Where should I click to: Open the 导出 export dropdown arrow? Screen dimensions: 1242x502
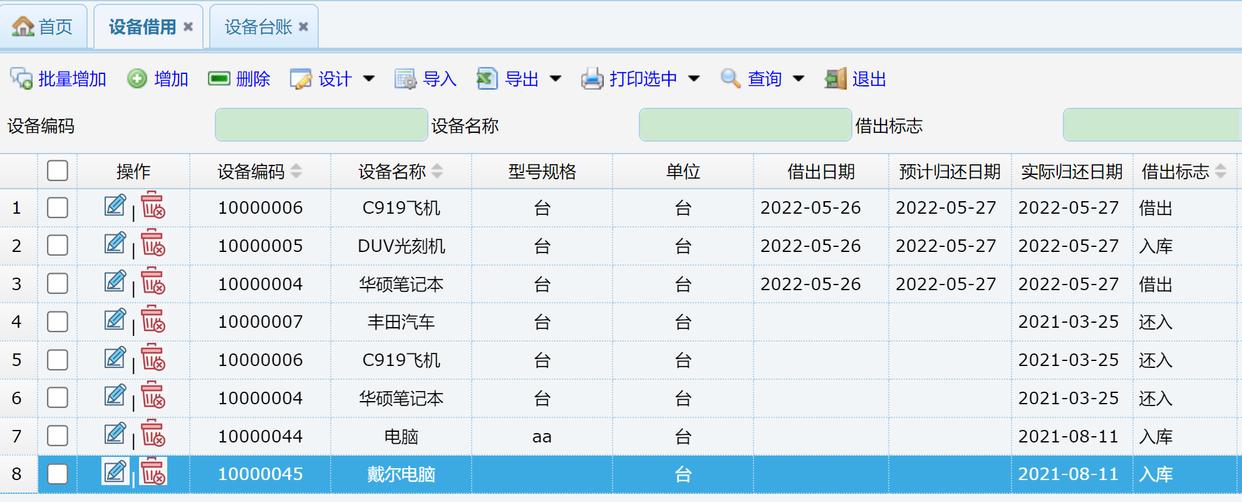(x=555, y=79)
